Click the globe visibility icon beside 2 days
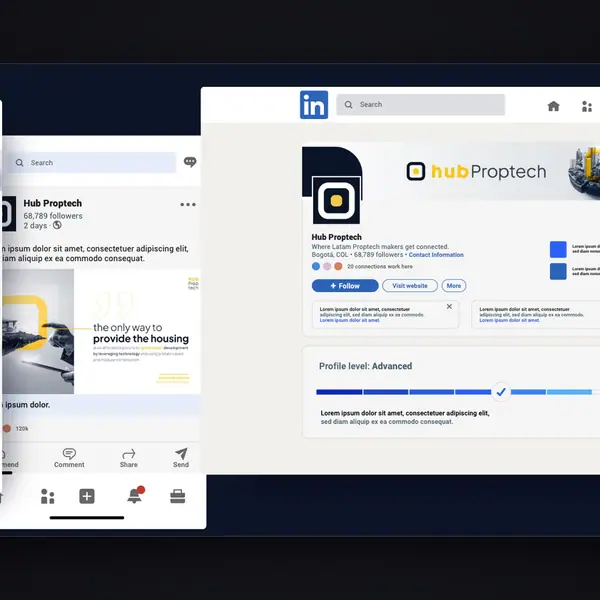Screen dimensions: 600x600 click(57, 225)
